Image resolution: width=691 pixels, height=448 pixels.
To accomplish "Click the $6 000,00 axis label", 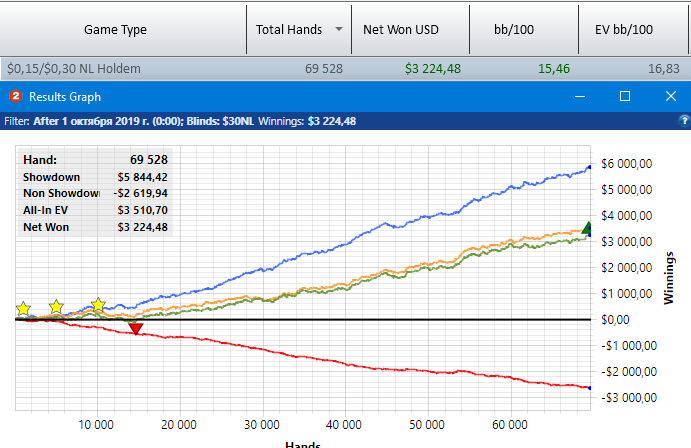I will coord(626,164).
